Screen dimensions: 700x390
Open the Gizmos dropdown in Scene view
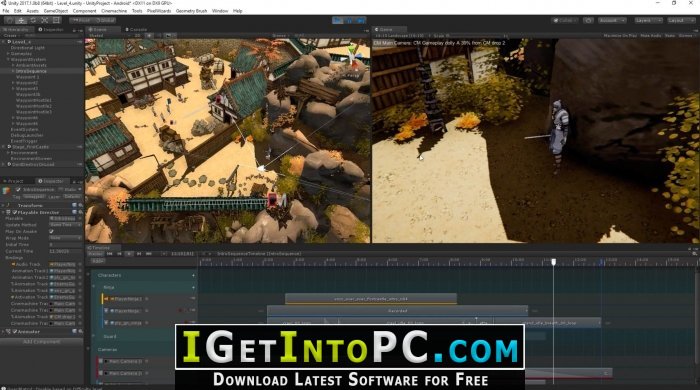tap(280, 36)
